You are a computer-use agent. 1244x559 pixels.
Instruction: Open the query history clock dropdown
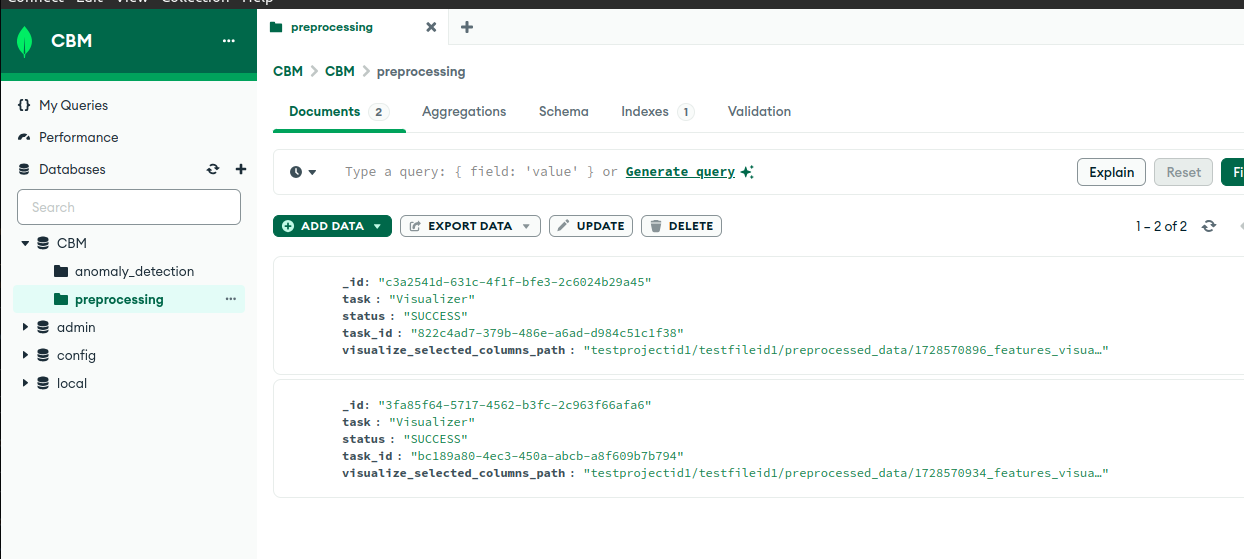[x=303, y=172]
